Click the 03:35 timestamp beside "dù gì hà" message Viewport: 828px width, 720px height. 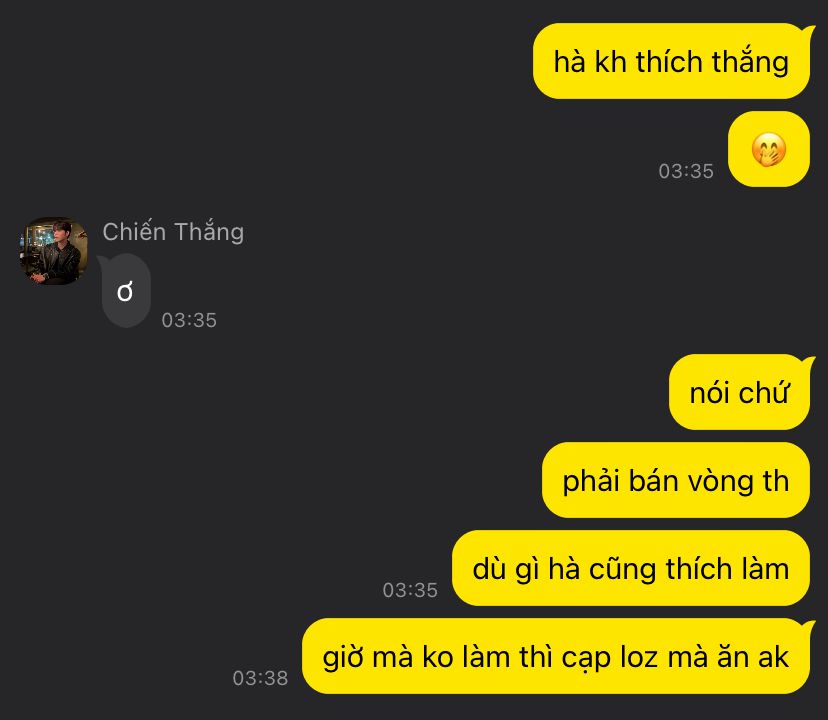point(410,590)
